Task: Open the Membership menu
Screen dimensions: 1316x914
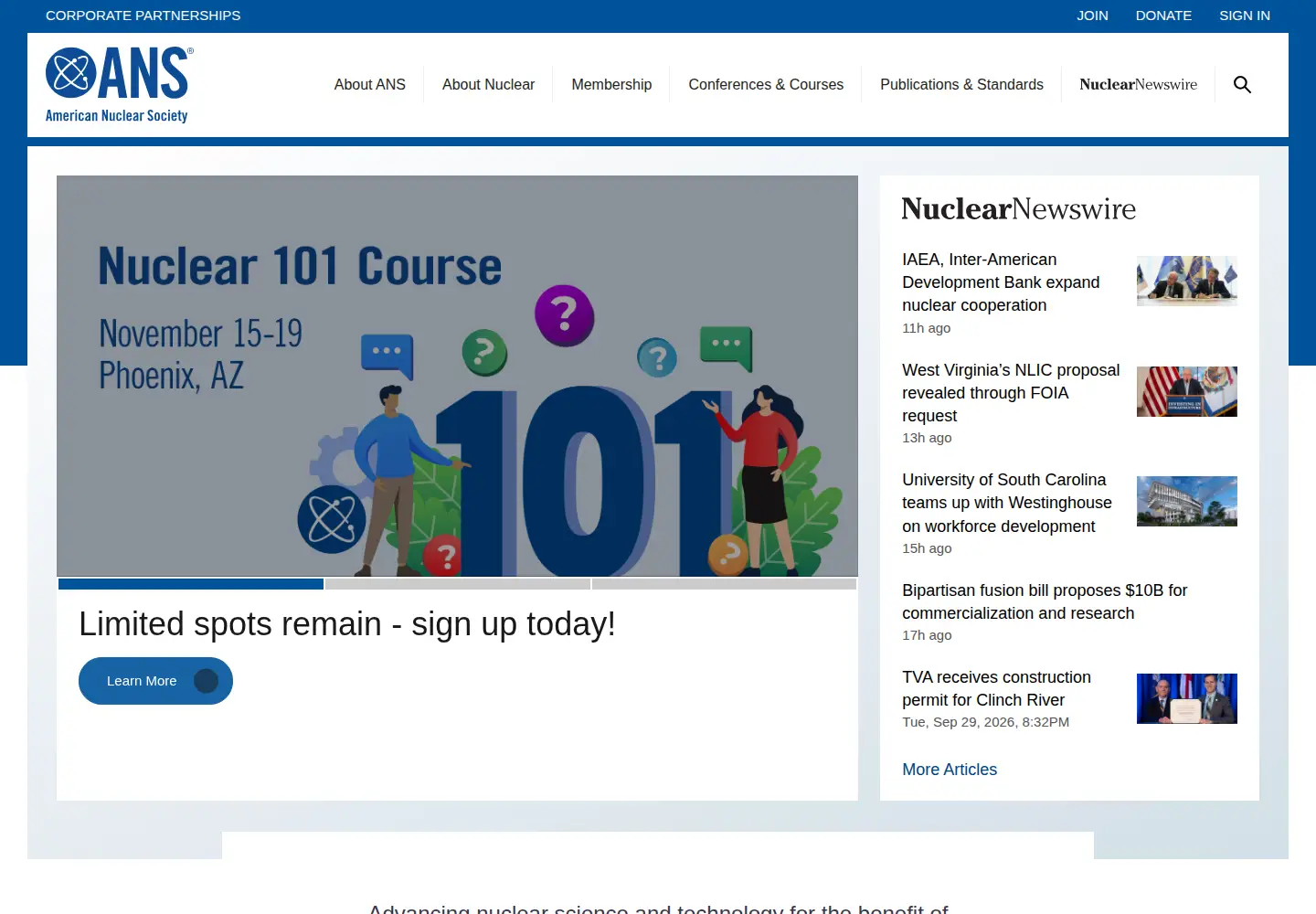Action: click(x=611, y=84)
